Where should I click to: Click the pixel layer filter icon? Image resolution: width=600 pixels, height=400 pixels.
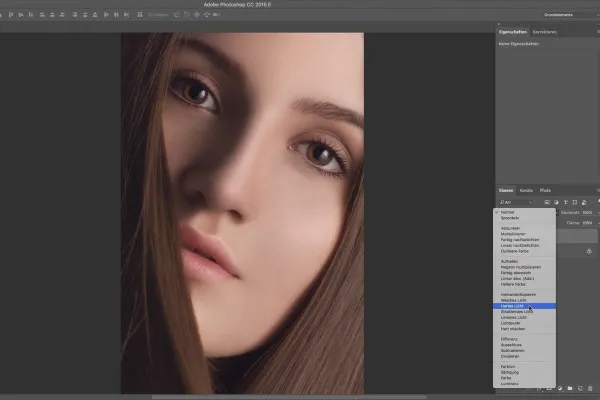(549, 202)
